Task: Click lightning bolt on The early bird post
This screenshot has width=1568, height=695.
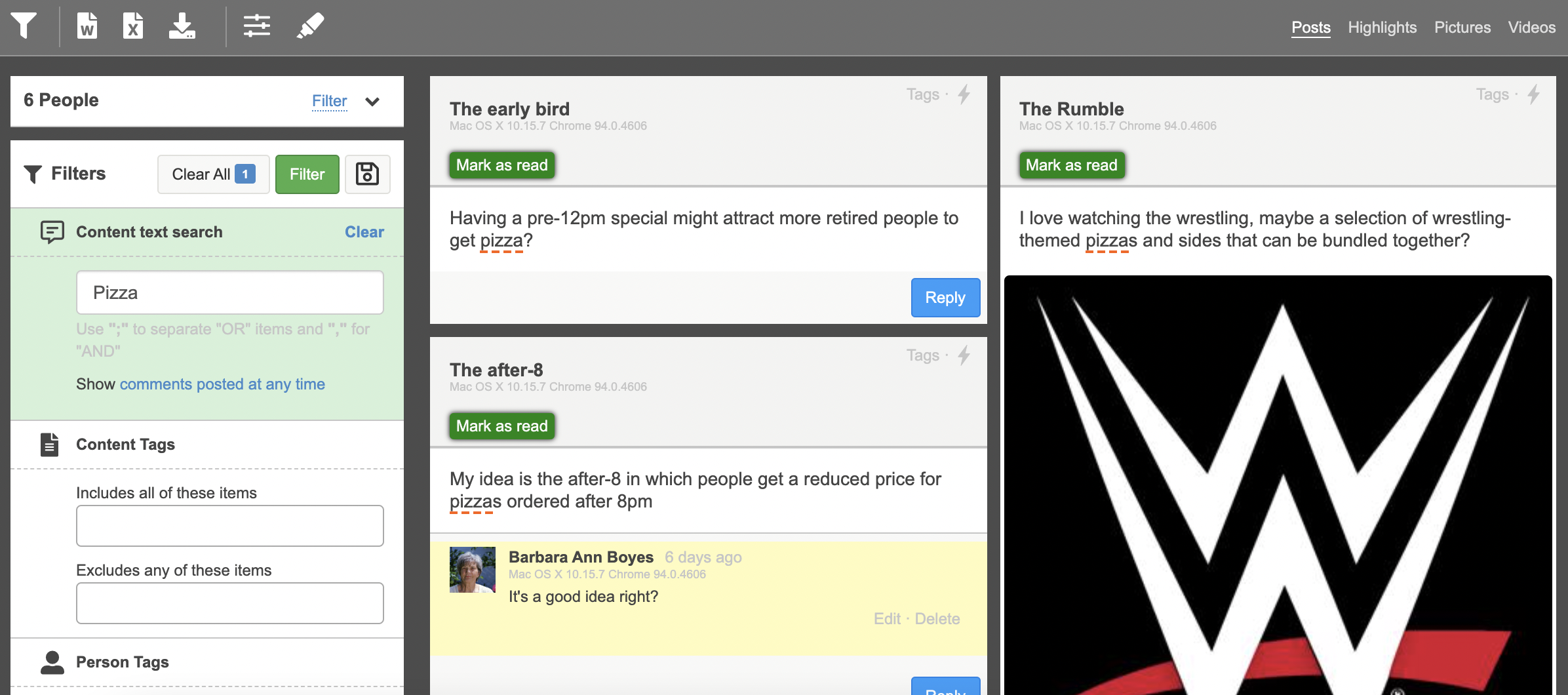Action: coord(964,94)
